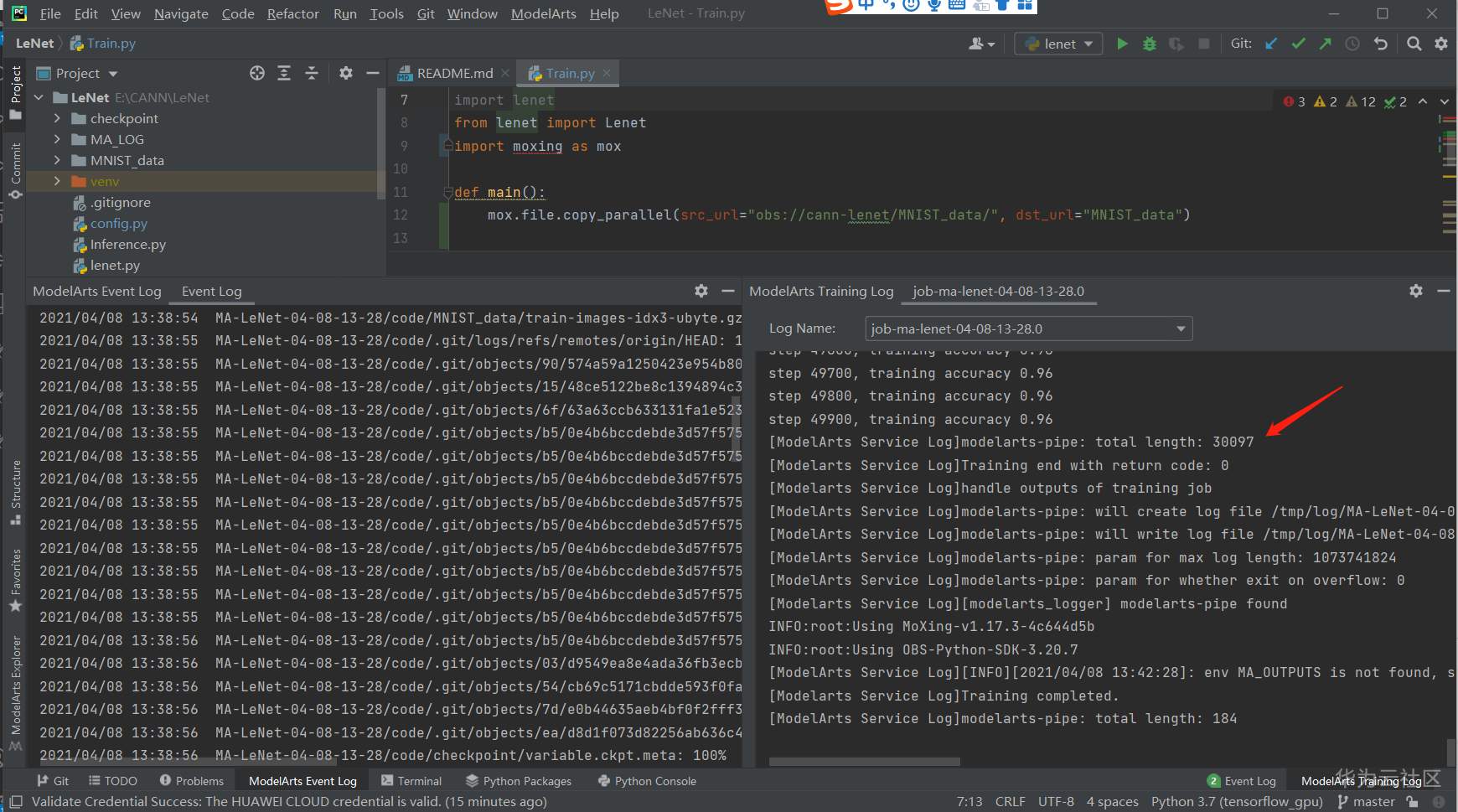
Task: Open the lenet run configuration dropdown
Action: (1059, 44)
